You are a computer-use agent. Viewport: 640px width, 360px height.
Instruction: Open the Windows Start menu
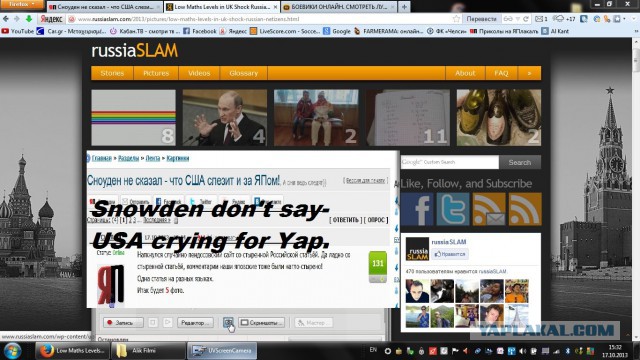click(12, 351)
